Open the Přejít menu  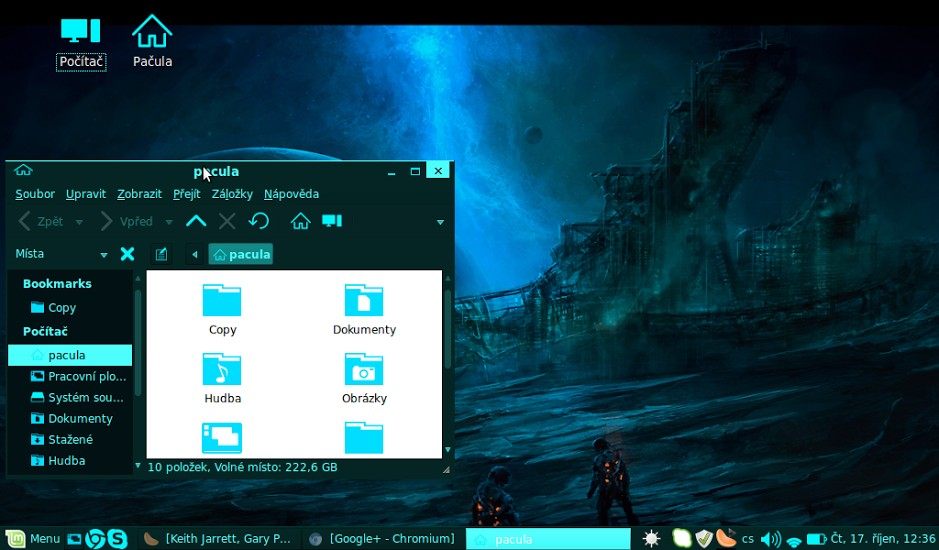pos(186,194)
